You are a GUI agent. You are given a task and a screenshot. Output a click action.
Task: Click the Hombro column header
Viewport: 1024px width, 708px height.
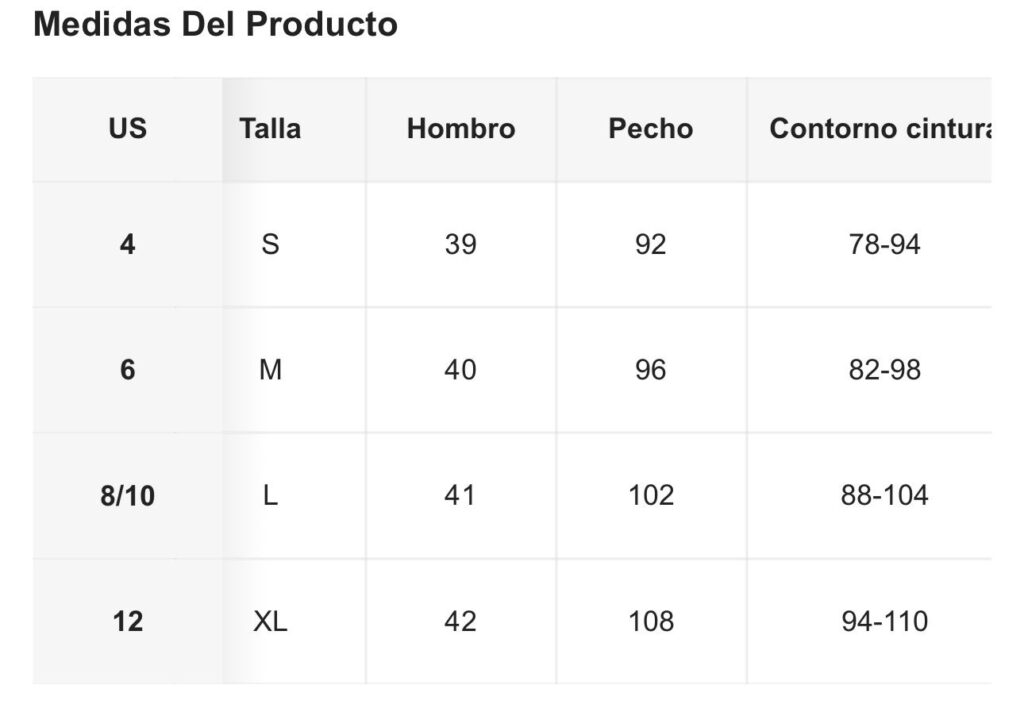[460, 129]
